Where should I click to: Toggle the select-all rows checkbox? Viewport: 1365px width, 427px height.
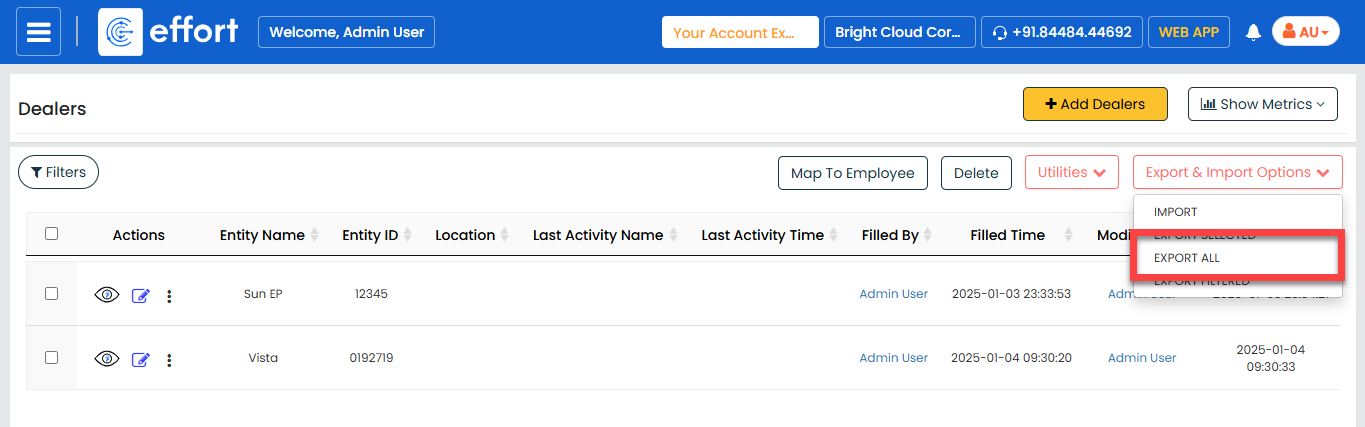pyautogui.click(x=52, y=234)
